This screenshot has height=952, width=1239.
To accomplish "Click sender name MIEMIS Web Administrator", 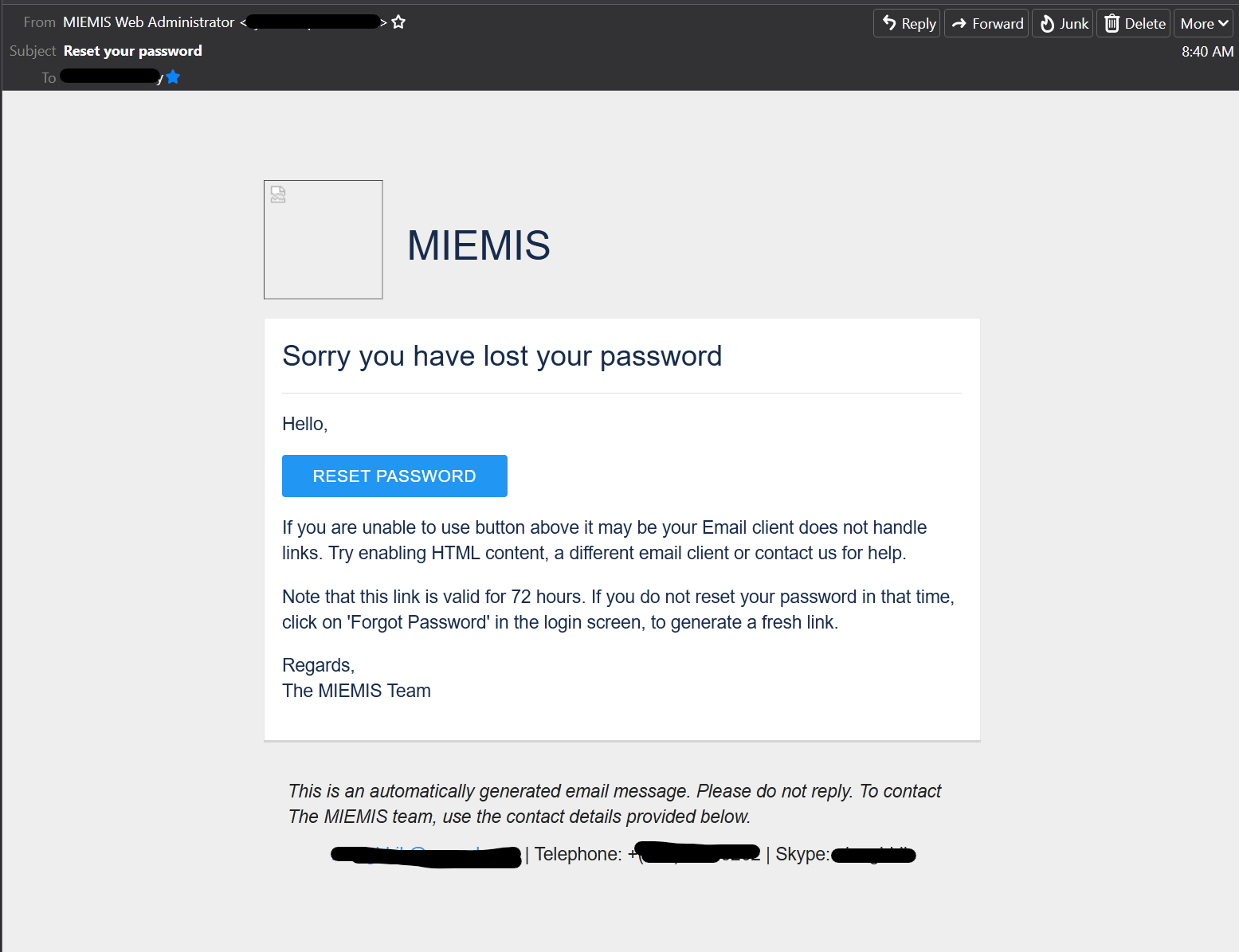I will click(x=149, y=22).
